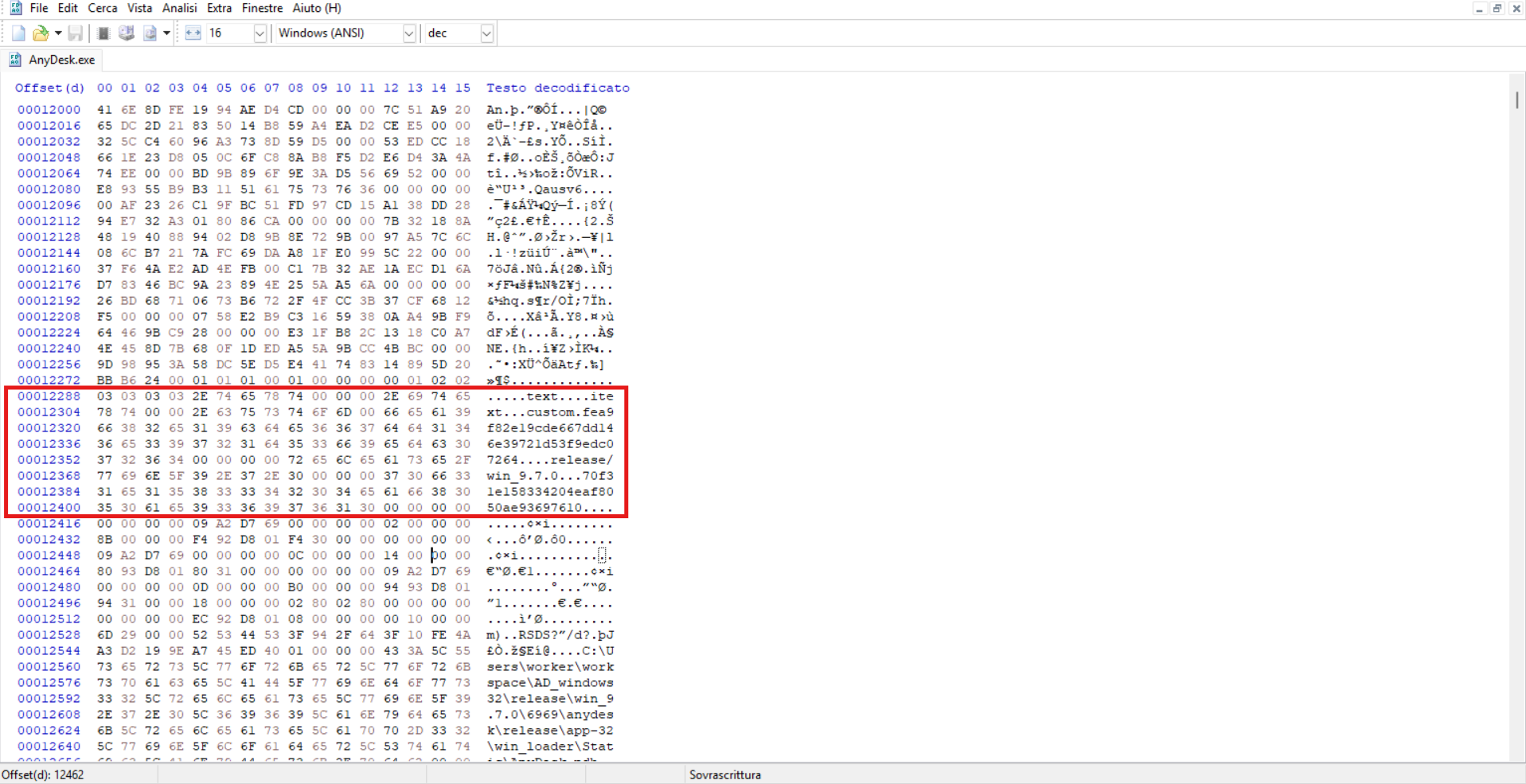Expand the bytes per row dropdown showing 16

260,33
